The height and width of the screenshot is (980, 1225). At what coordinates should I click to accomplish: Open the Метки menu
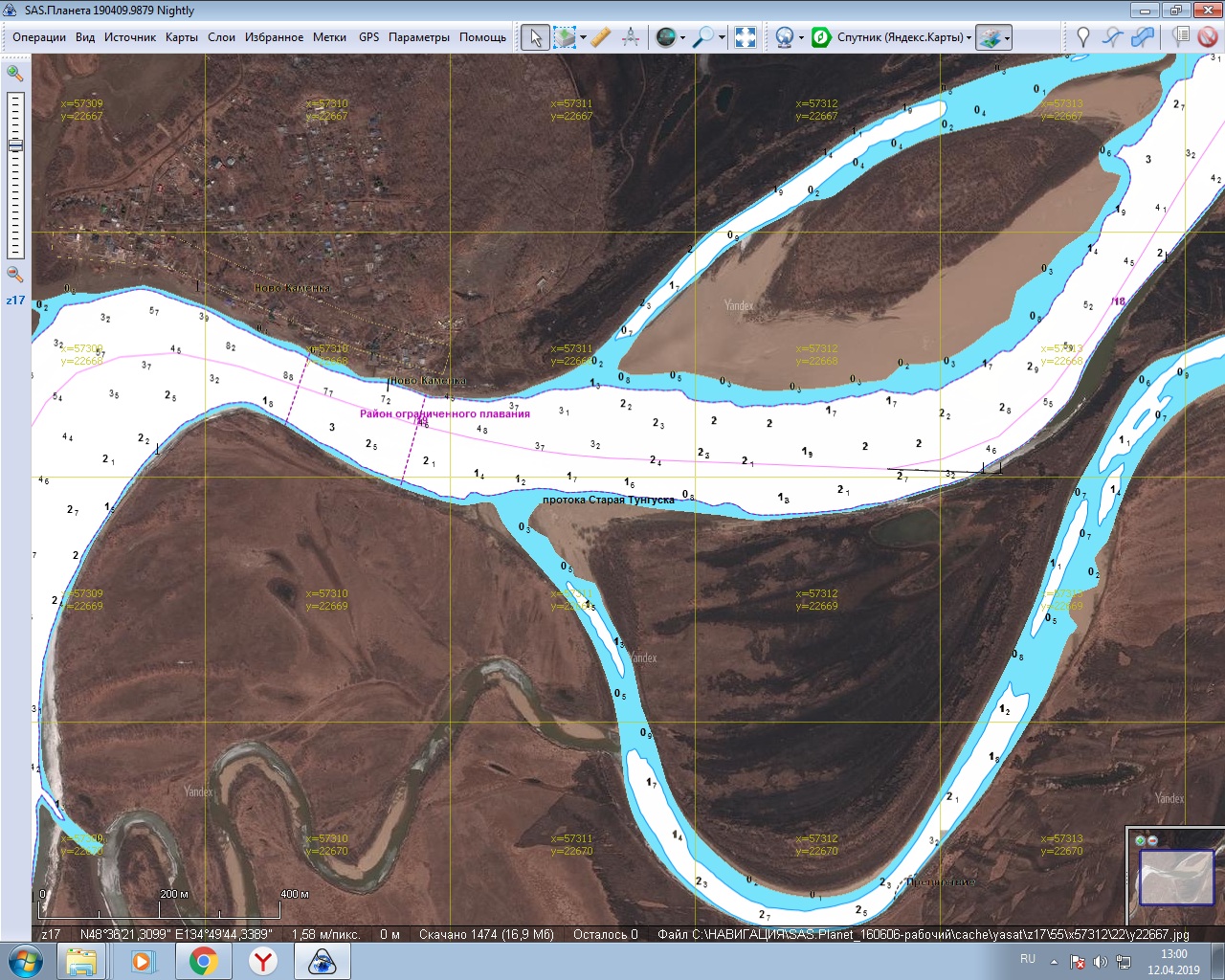(x=329, y=37)
